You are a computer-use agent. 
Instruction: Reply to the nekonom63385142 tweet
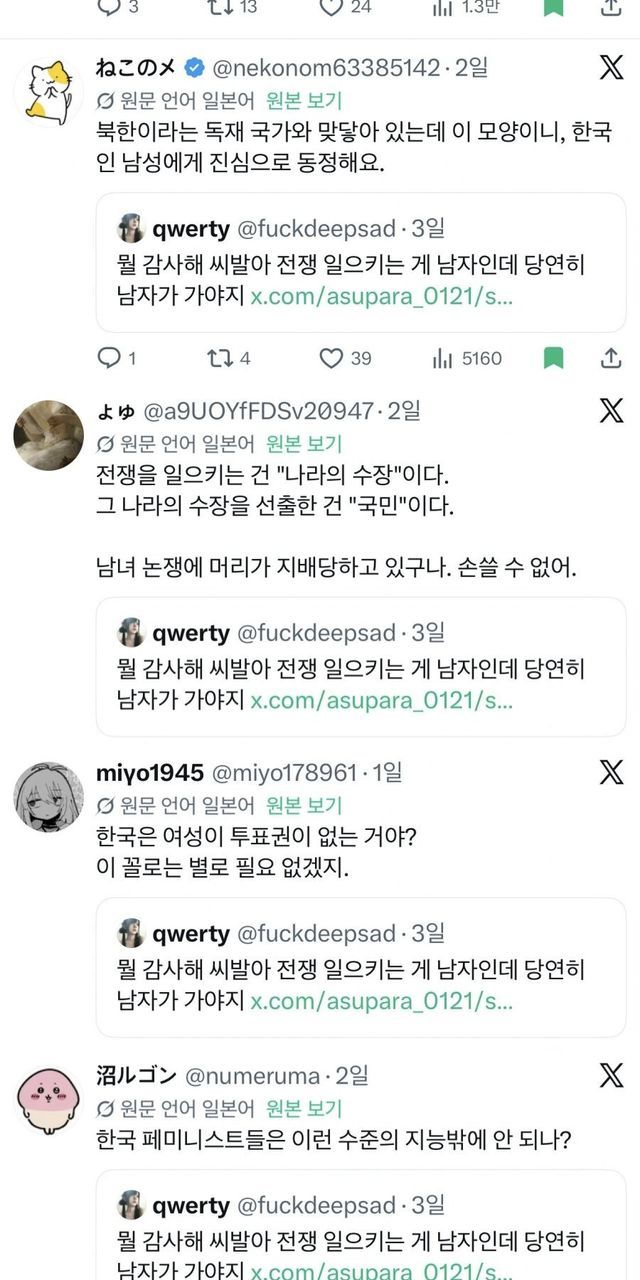(109, 358)
